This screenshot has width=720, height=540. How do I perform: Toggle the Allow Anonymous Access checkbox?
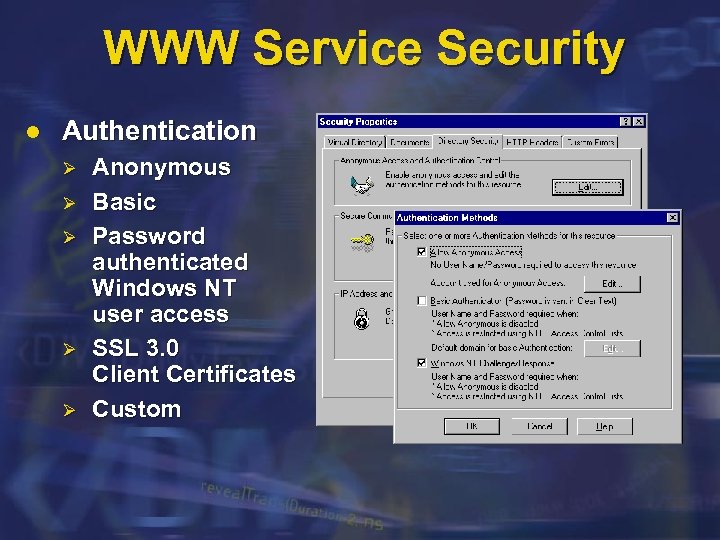(x=422, y=252)
